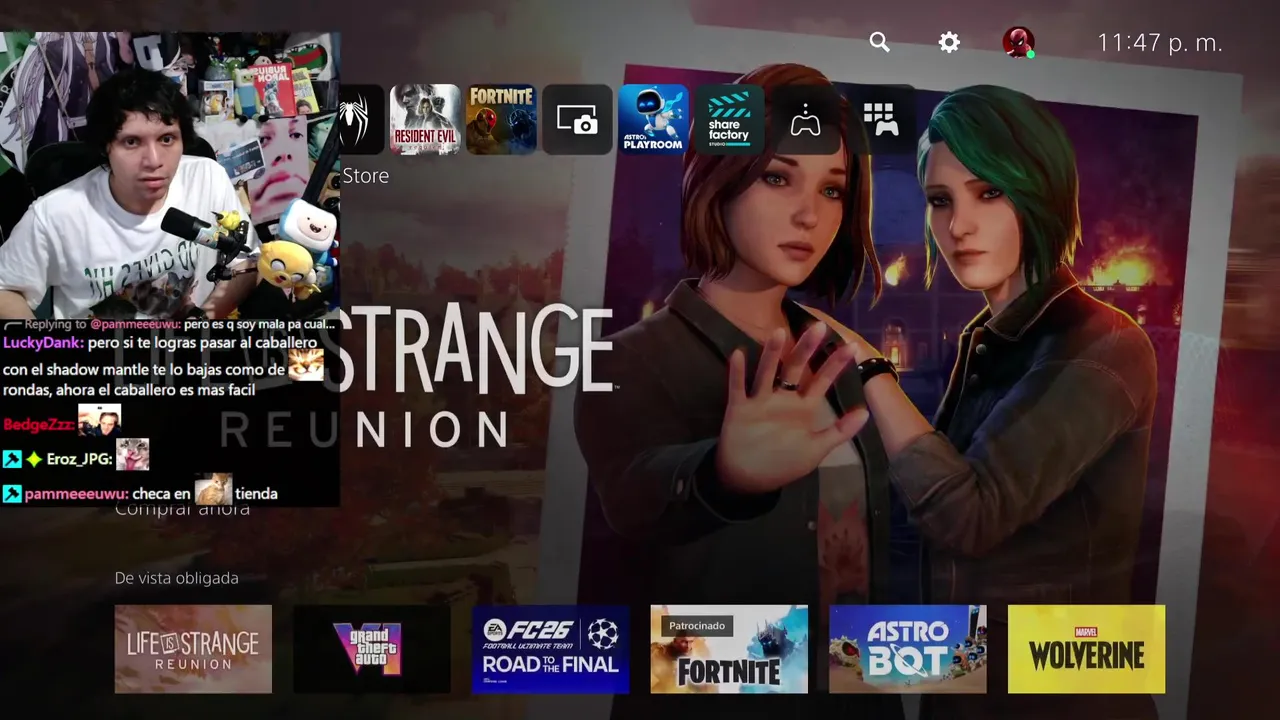Select the Store label
The image size is (1280, 720).
coord(365,175)
